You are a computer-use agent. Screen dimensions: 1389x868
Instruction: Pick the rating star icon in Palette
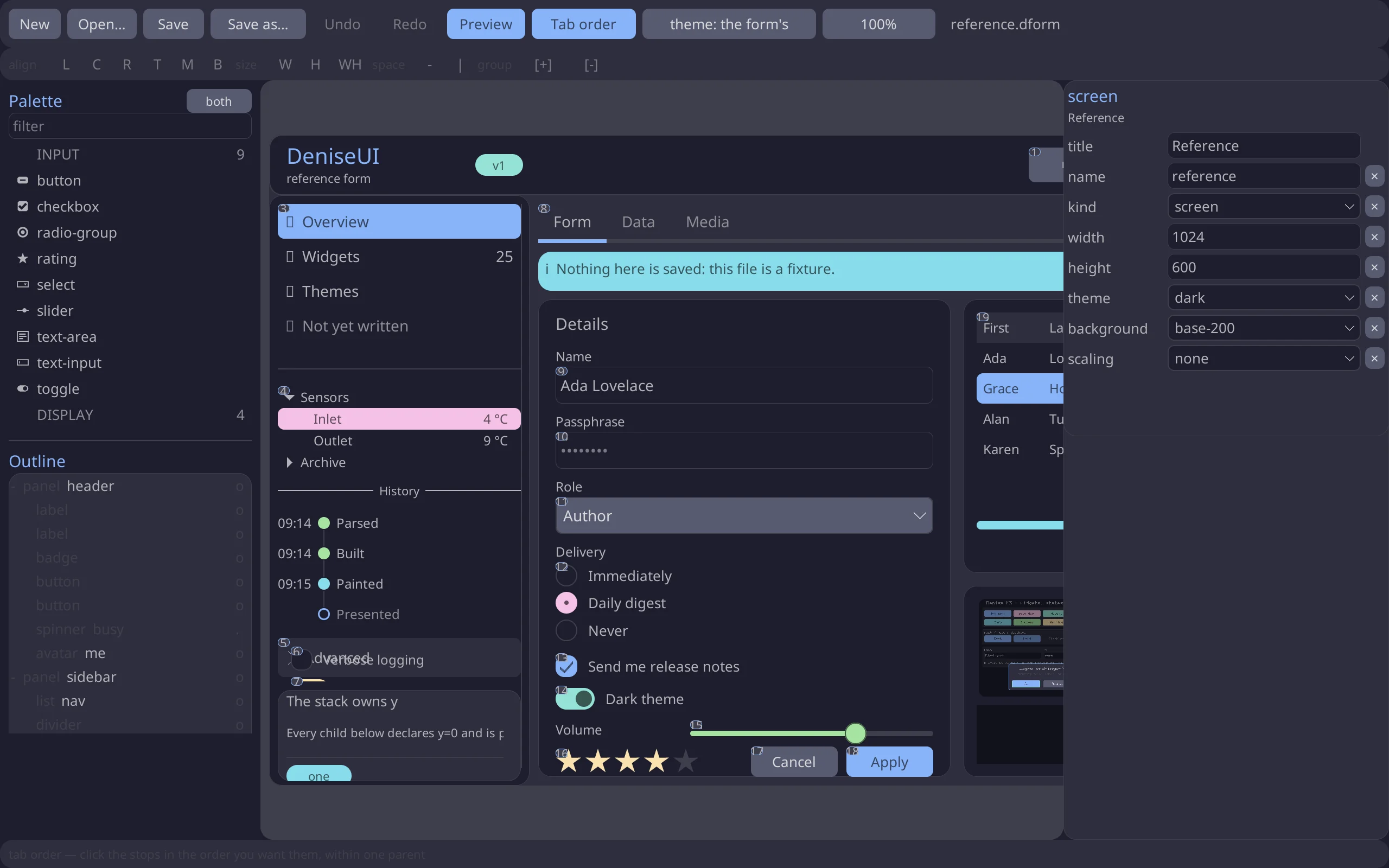tap(22, 258)
